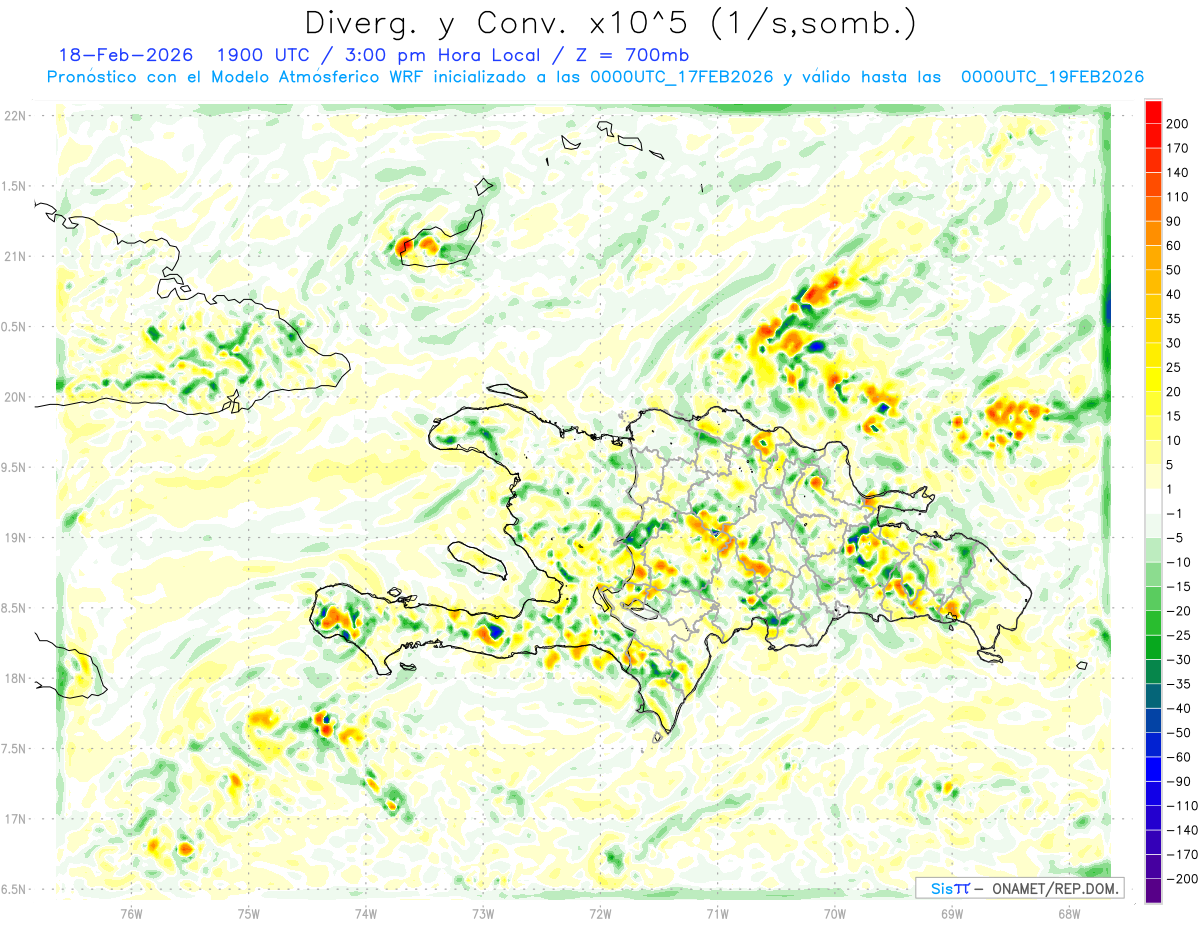Viewport: 1200px width, 927px height.
Task: Click the 'Pronóstico con el Modelo Atmósferico WRF' line
Action: pyautogui.click(x=237, y=77)
